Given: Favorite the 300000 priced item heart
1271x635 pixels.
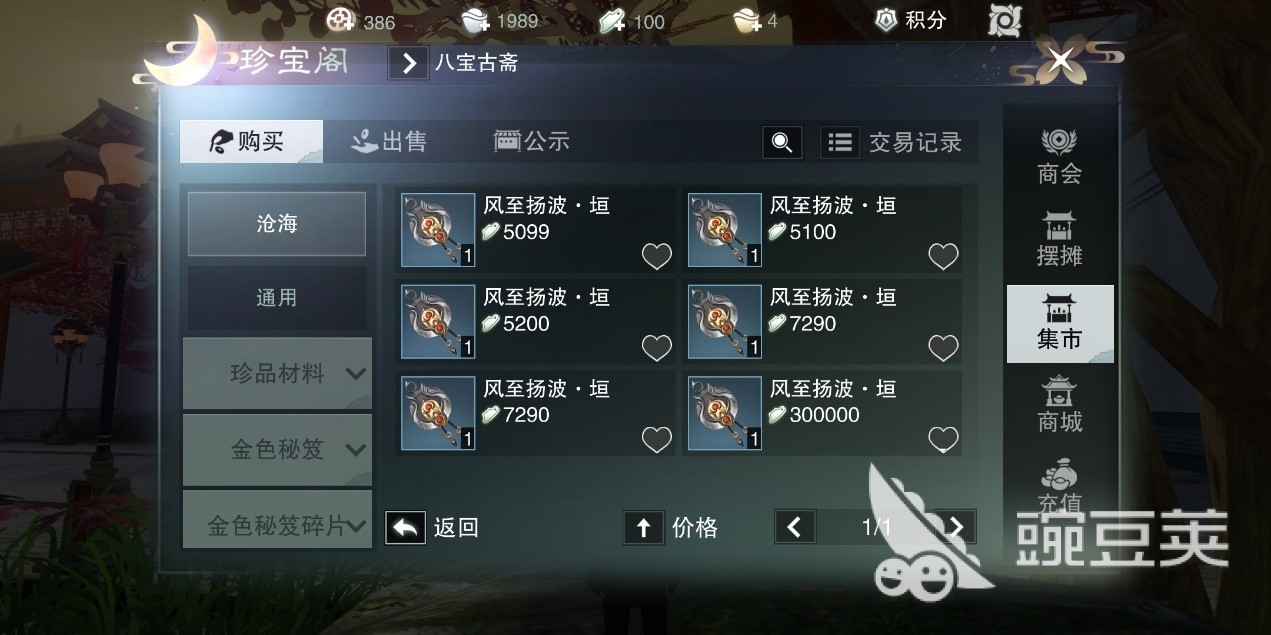Looking at the screenshot, I should 943,439.
